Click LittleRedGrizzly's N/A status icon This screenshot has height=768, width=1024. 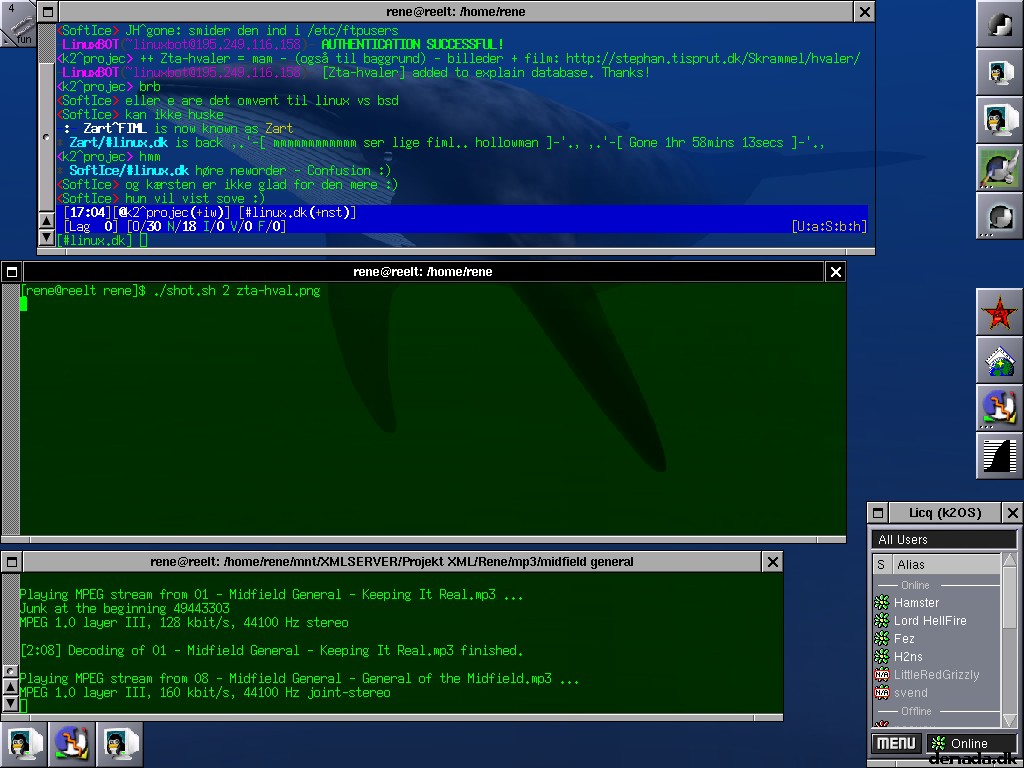882,675
